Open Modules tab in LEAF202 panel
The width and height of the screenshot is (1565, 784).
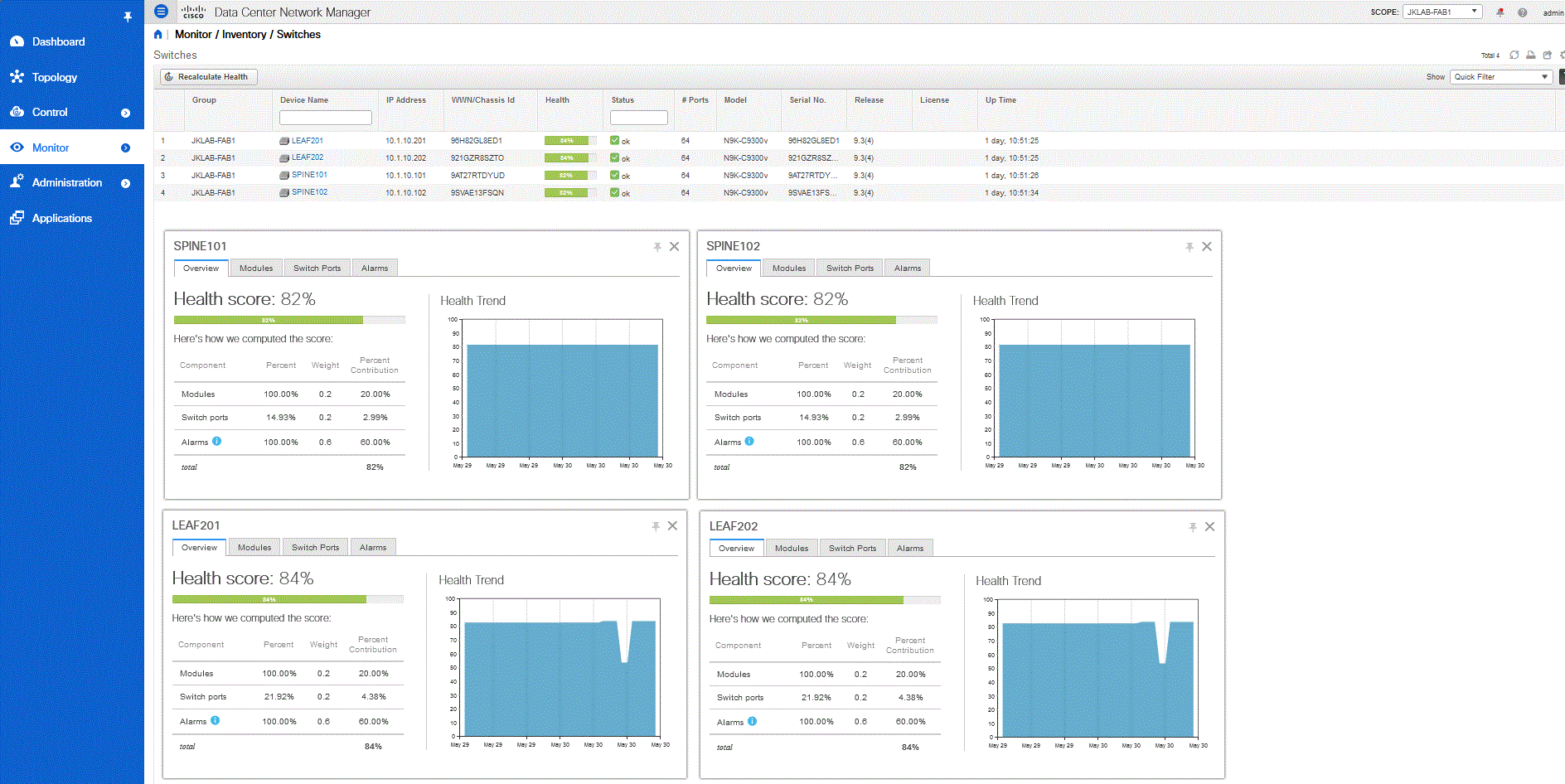(792, 549)
